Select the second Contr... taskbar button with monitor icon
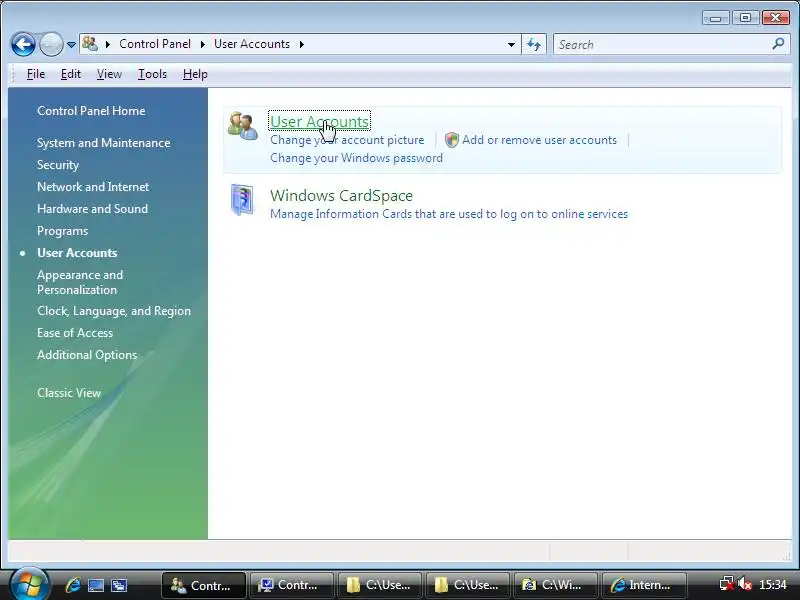The image size is (800, 600). pos(291,585)
